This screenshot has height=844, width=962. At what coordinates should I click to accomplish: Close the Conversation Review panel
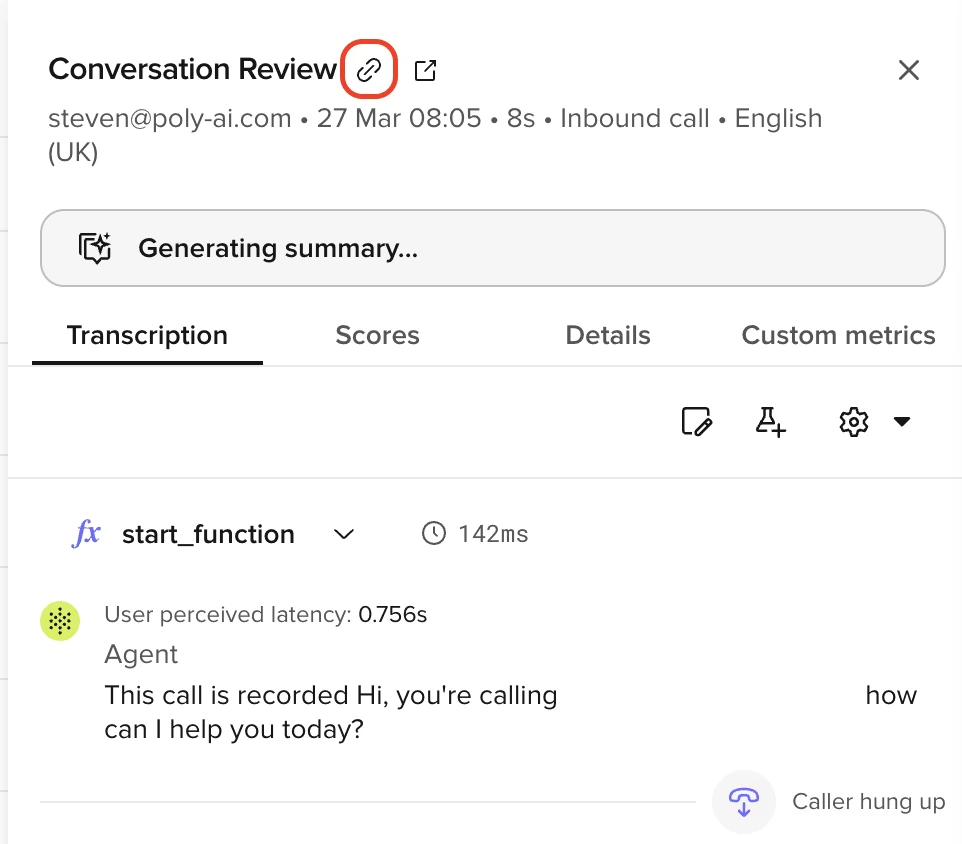coord(909,70)
